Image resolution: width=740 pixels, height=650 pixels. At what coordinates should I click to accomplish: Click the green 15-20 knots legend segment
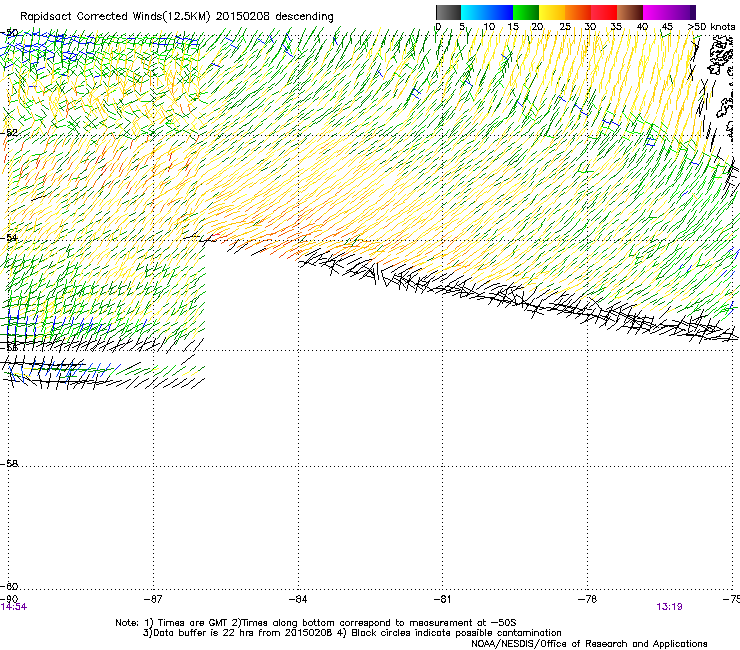526,12
